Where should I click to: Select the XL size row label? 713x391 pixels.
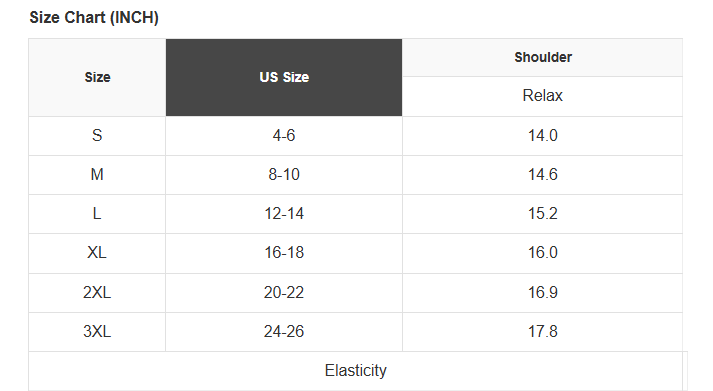(97, 253)
